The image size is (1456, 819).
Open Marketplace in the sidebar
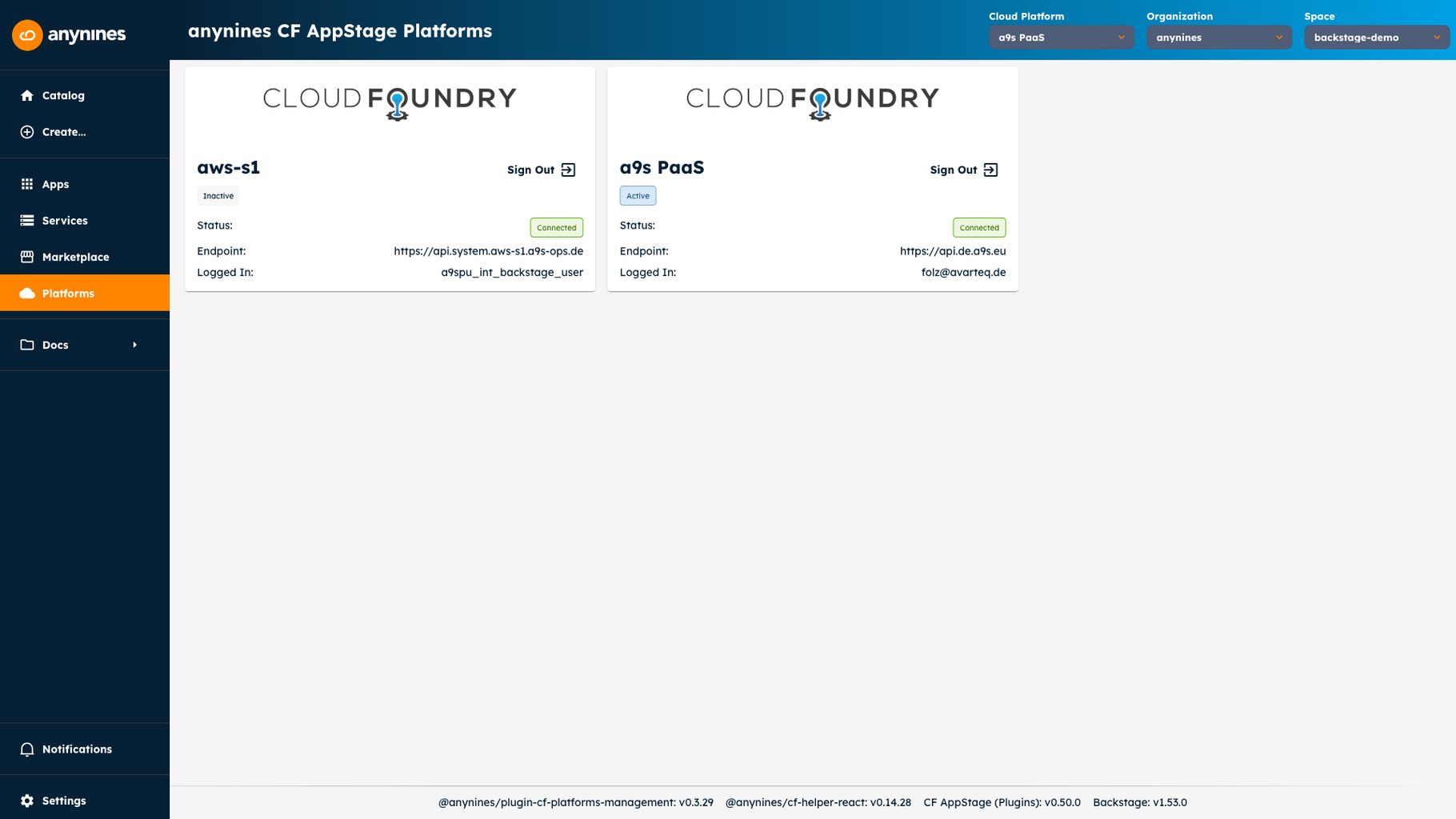[x=85, y=257]
